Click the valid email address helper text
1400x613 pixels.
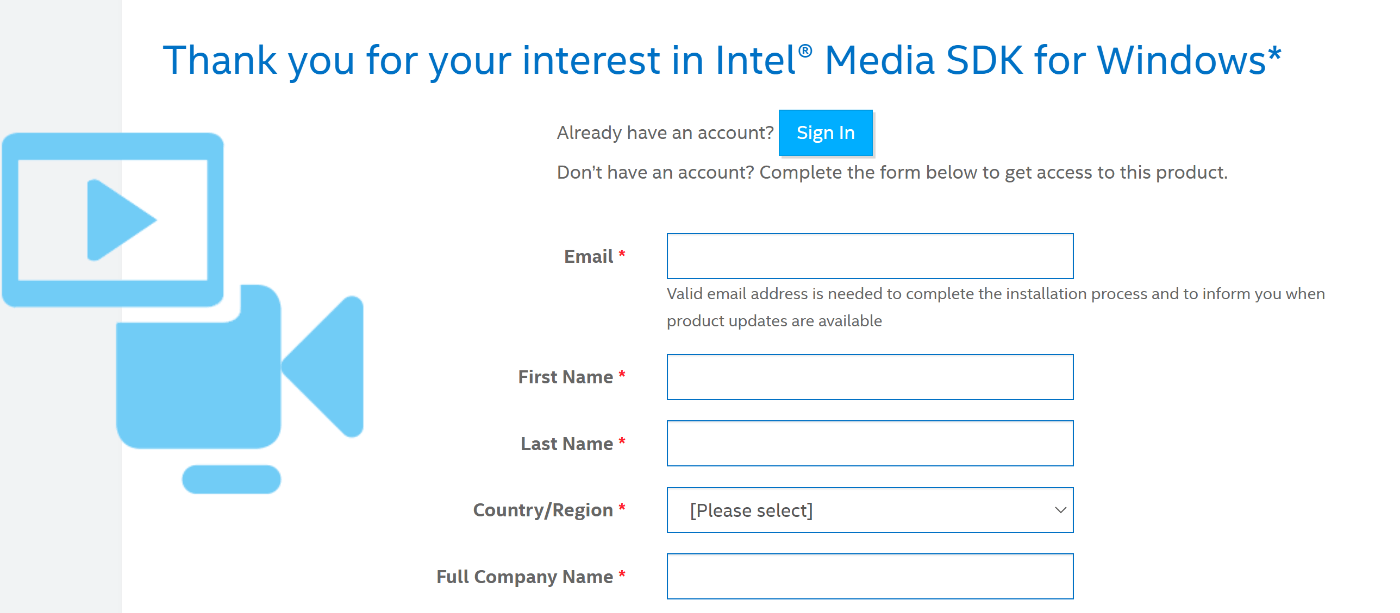996,307
